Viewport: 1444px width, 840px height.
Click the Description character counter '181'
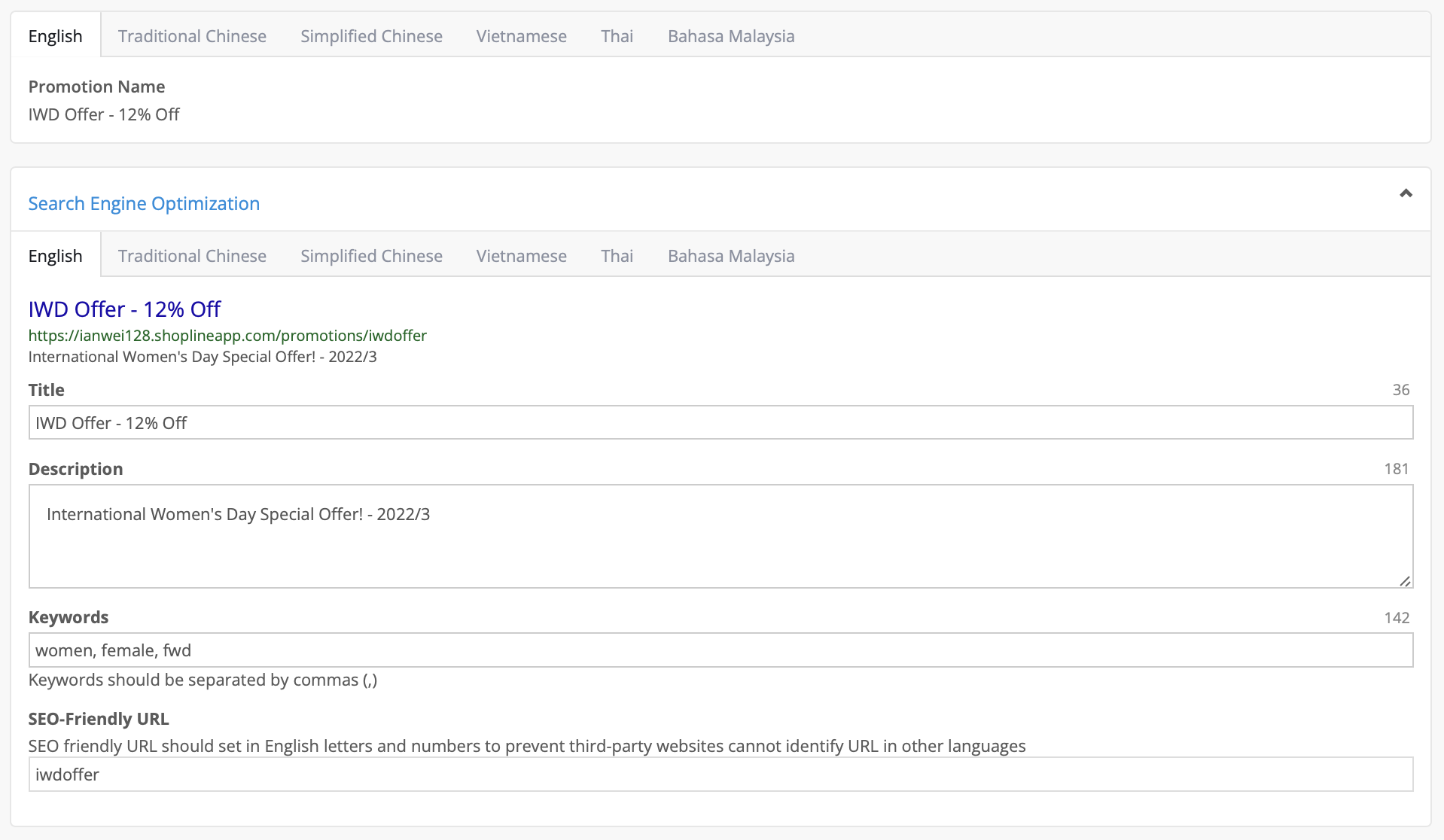1396,469
